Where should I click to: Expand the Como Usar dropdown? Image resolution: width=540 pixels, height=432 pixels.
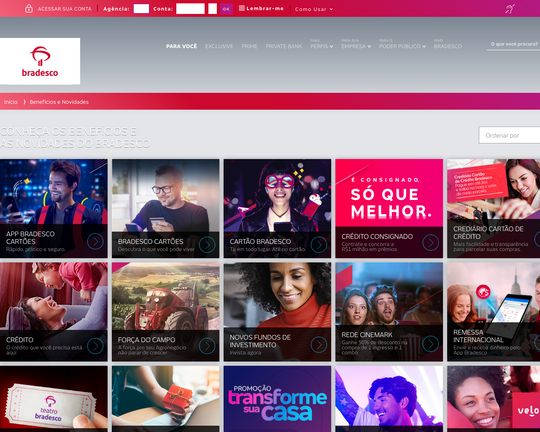point(314,9)
